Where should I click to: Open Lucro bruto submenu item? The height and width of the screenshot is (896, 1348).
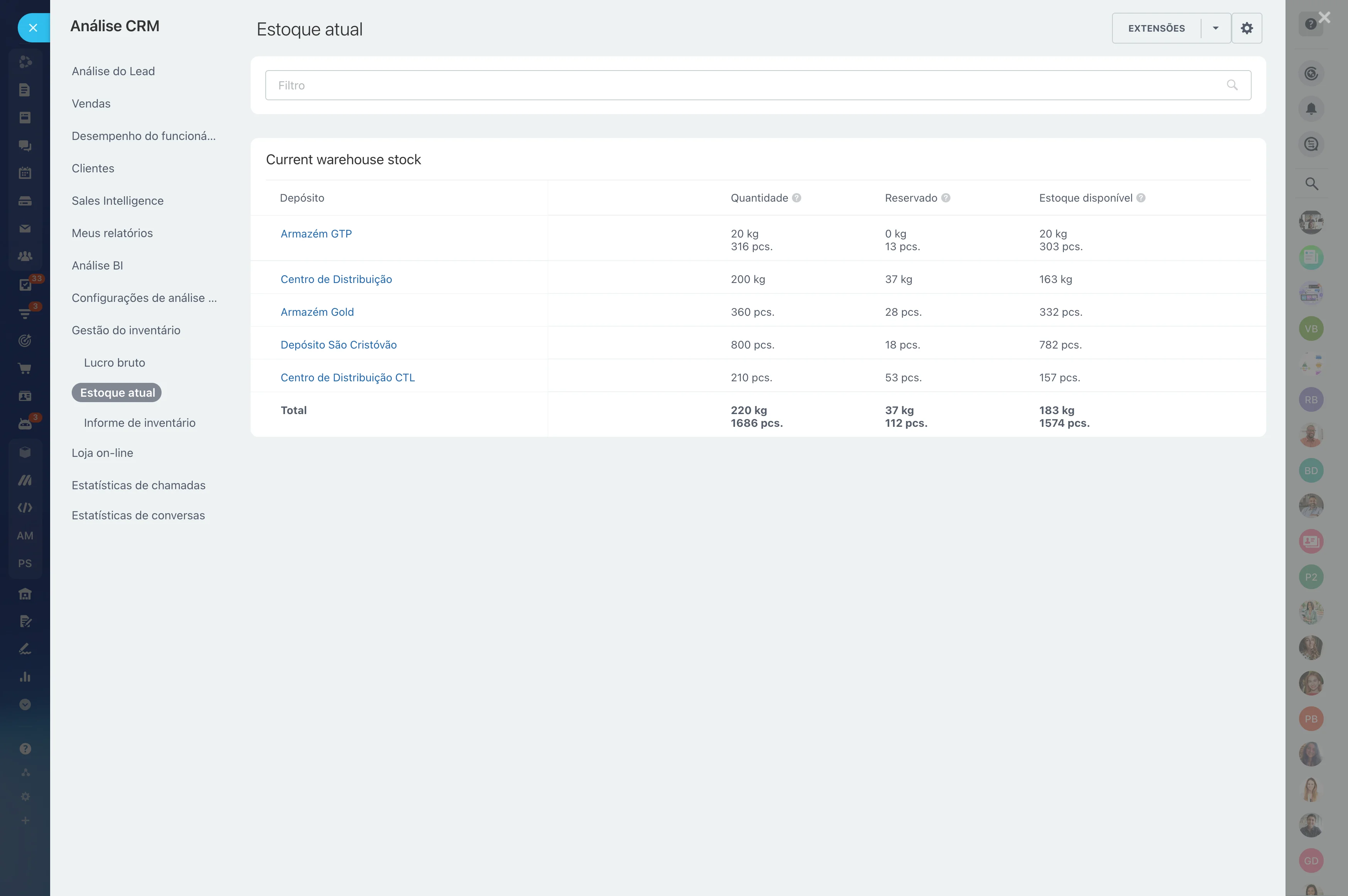[x=114, y=363]
